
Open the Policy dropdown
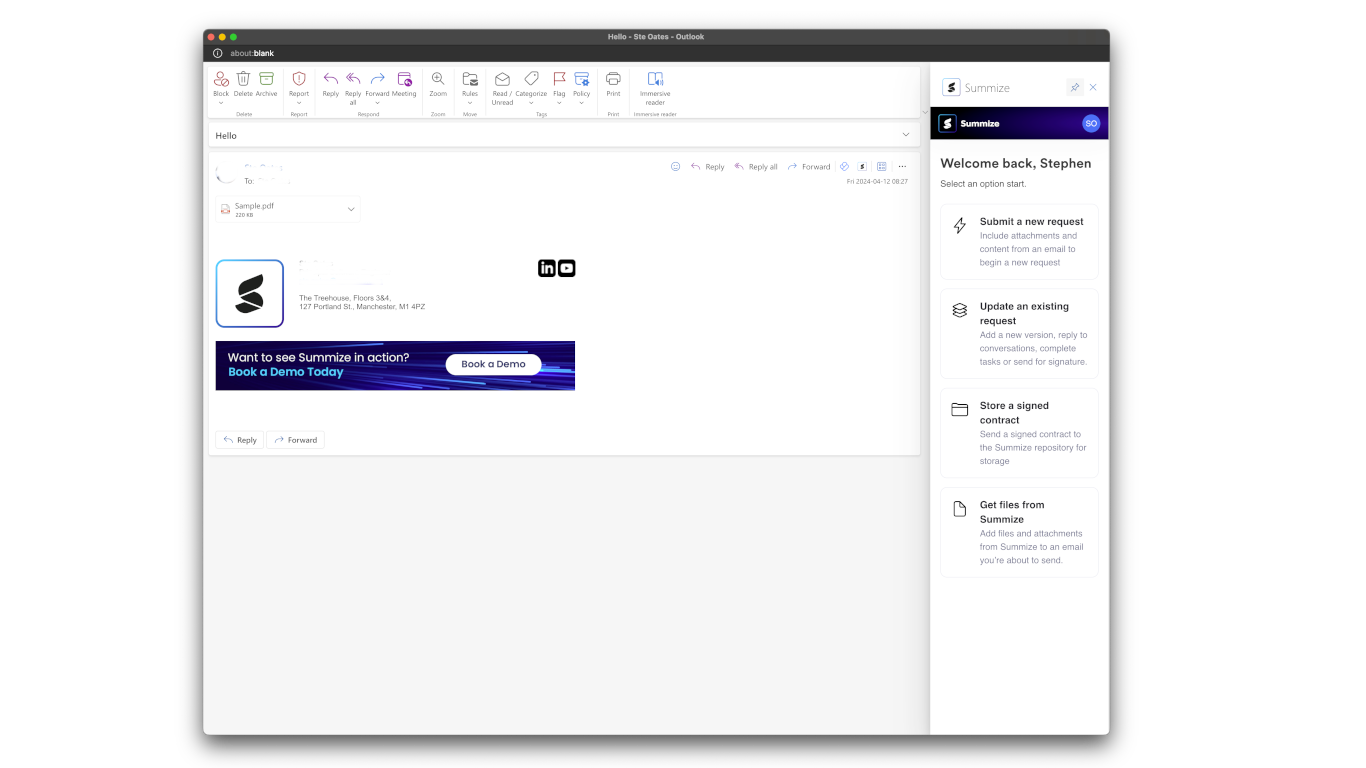(x=581, y=102)
